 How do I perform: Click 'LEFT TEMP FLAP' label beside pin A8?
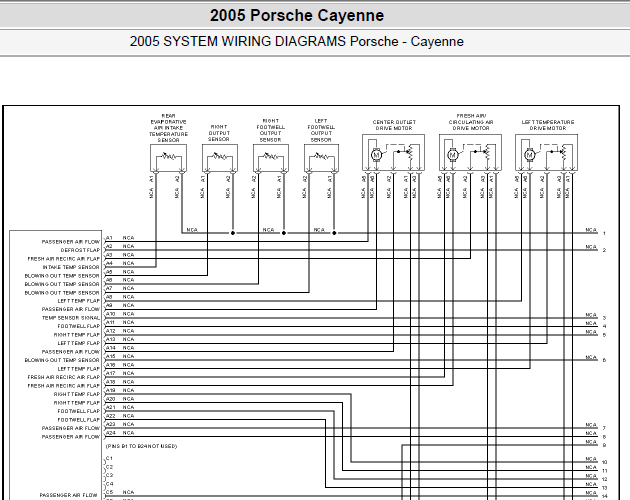(78, 301)
